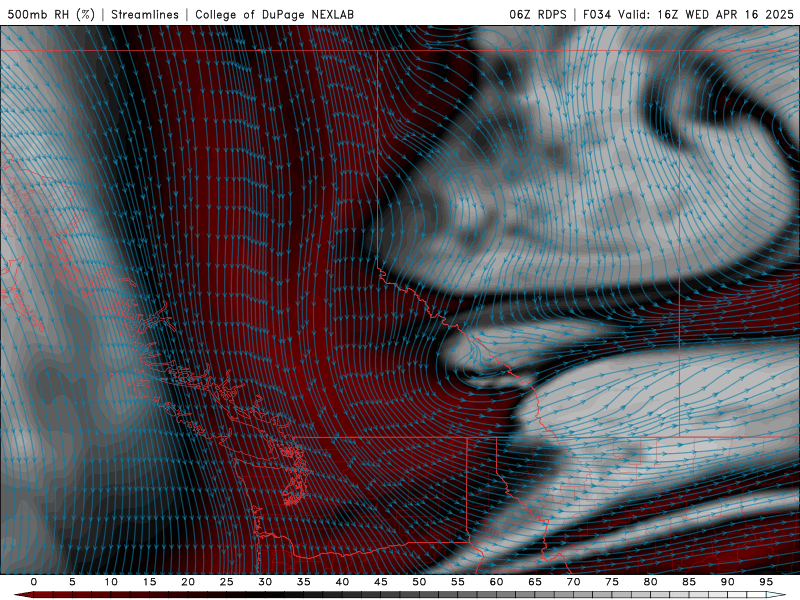The image size is (800, 600).
Task: Click the "500mb RH (%)" title text
Action: [51, 14]
